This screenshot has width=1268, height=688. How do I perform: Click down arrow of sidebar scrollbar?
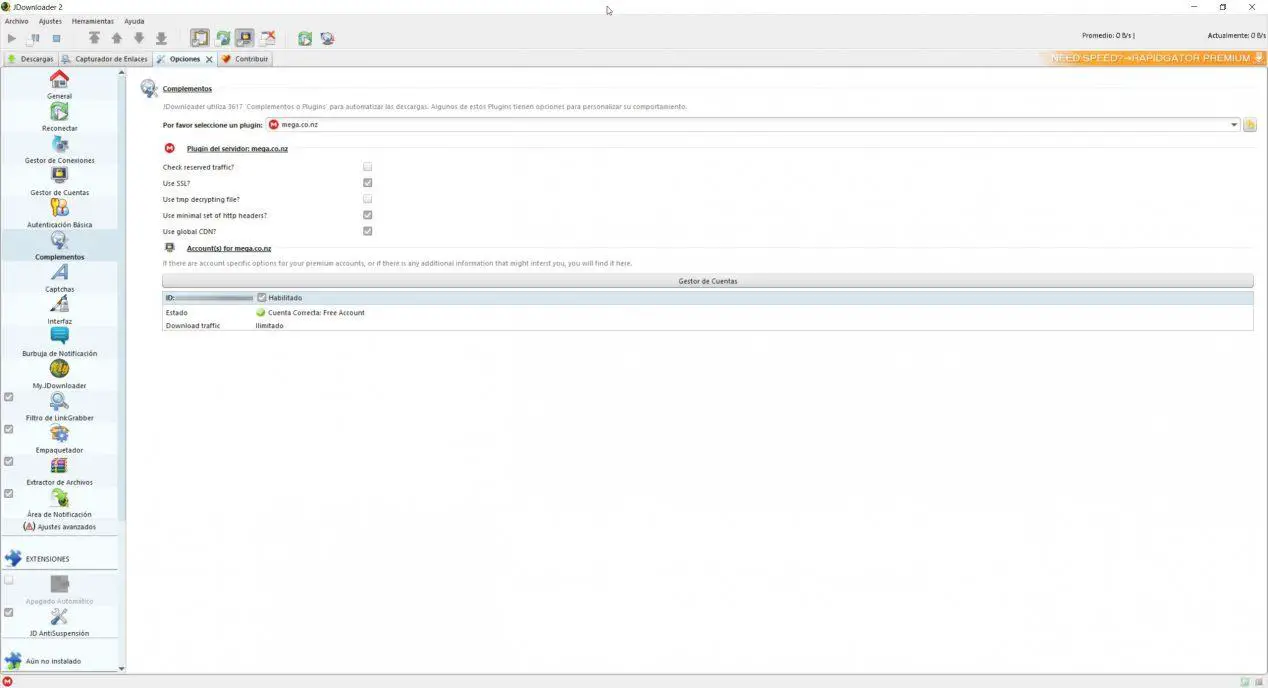[x=122, y=668]
